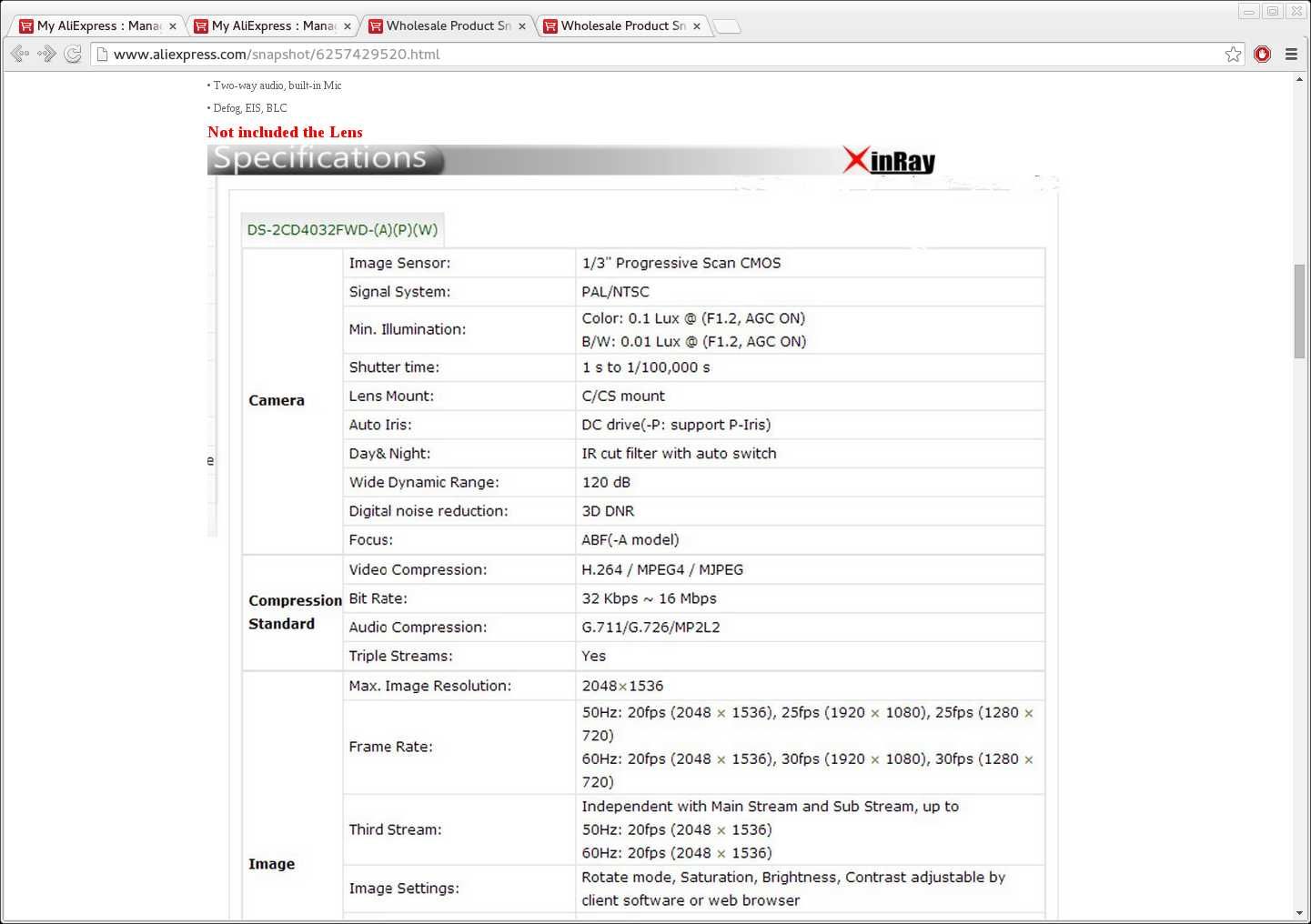
Task: Click the 'Min. Illumination:' label
Action: (x=408, y=329)
